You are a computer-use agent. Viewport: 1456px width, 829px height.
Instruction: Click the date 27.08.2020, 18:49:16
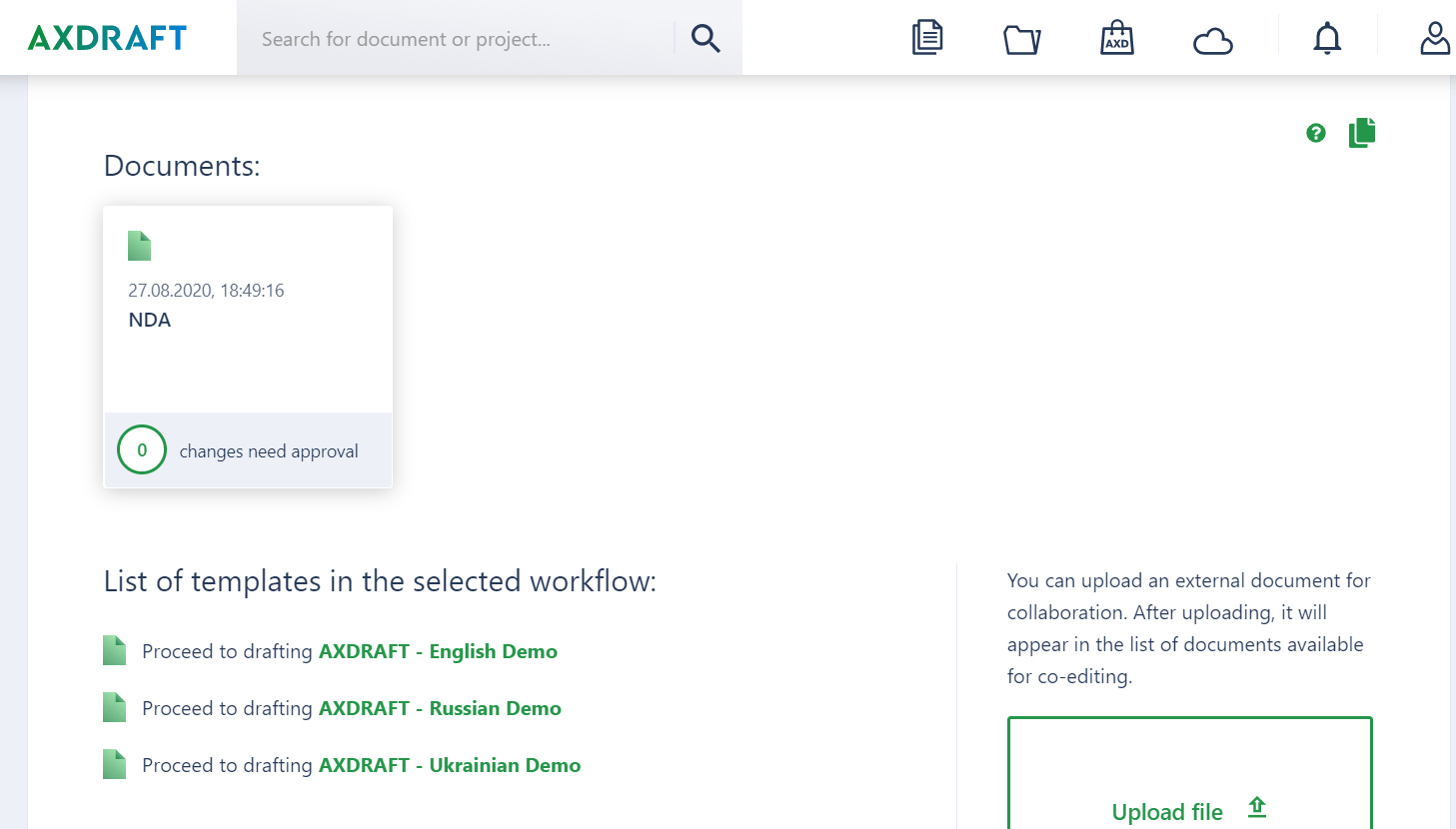point(206,291)
